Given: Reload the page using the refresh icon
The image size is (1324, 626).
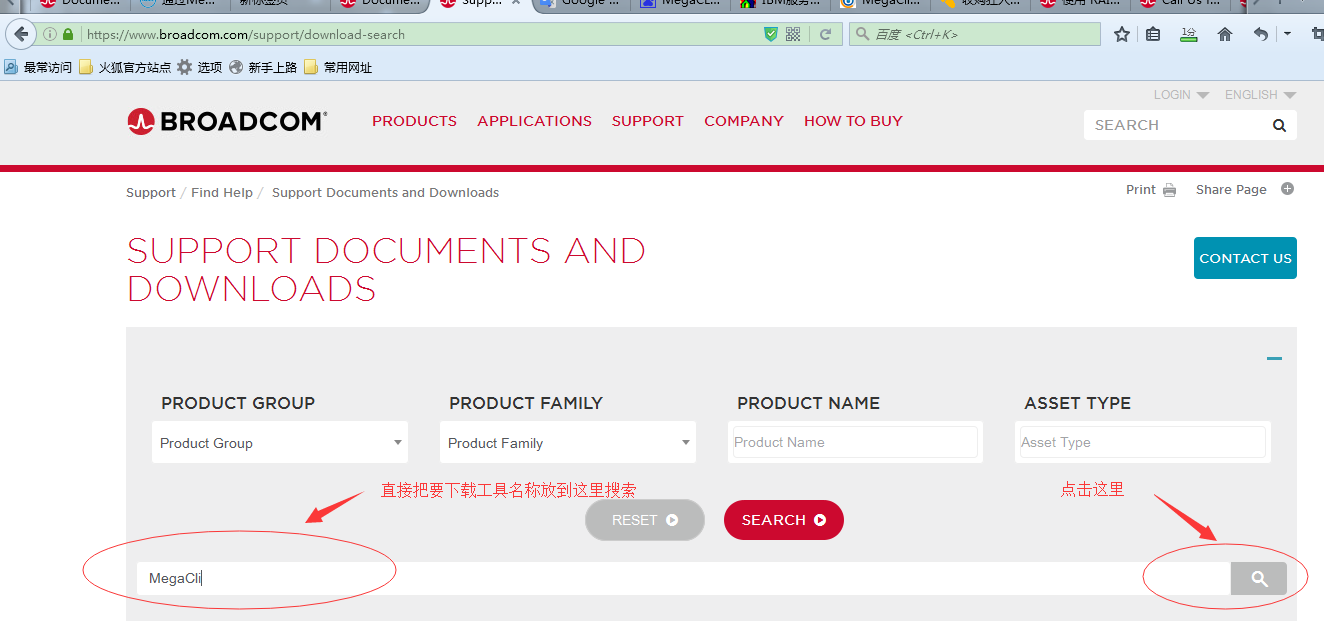Looking at the screenshot, I should (x=825, y=34).
